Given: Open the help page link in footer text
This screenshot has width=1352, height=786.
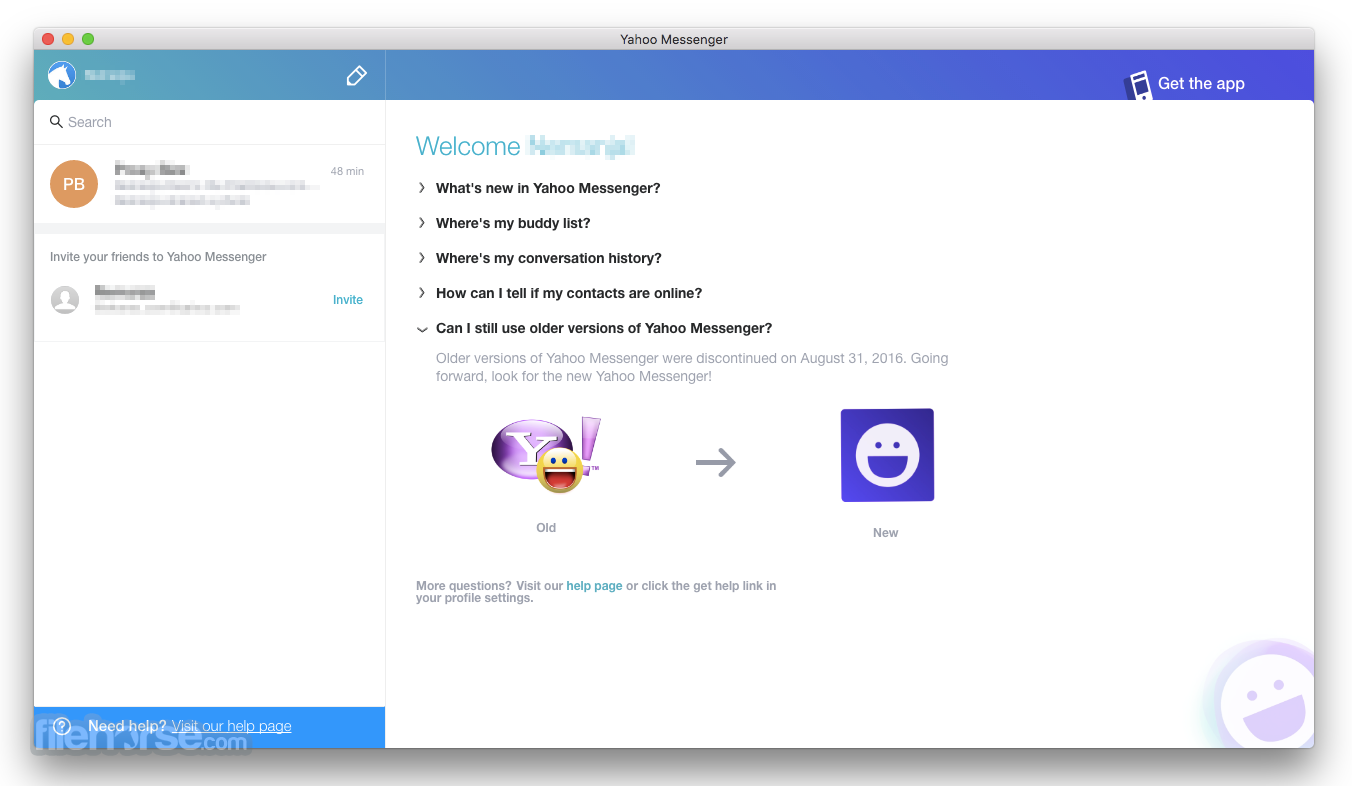Looking at the screenshot, I should click(x=594, y=586).
